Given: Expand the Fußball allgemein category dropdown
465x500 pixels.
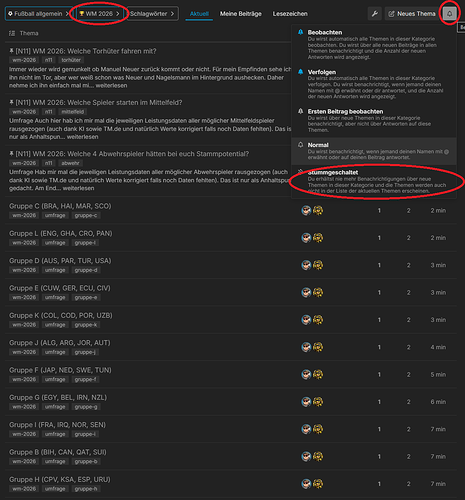Looking at the screenshot, I should [39, 14].
